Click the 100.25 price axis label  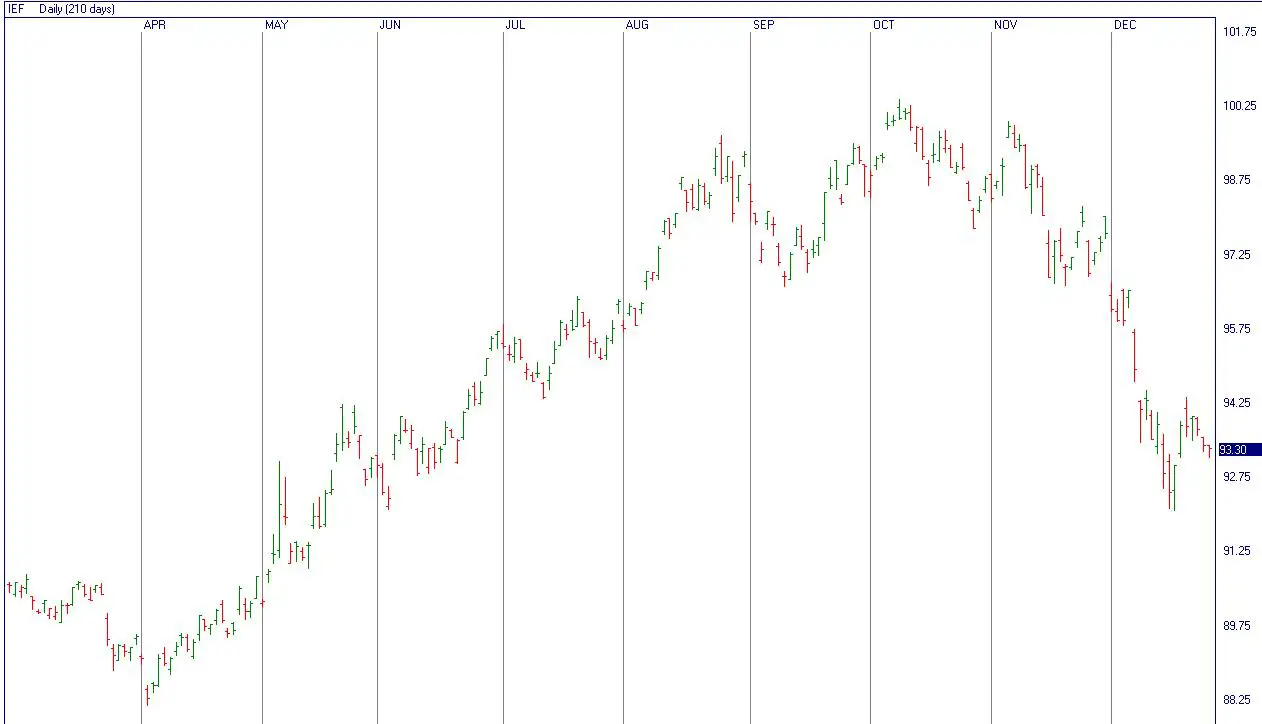point(1240,106)
